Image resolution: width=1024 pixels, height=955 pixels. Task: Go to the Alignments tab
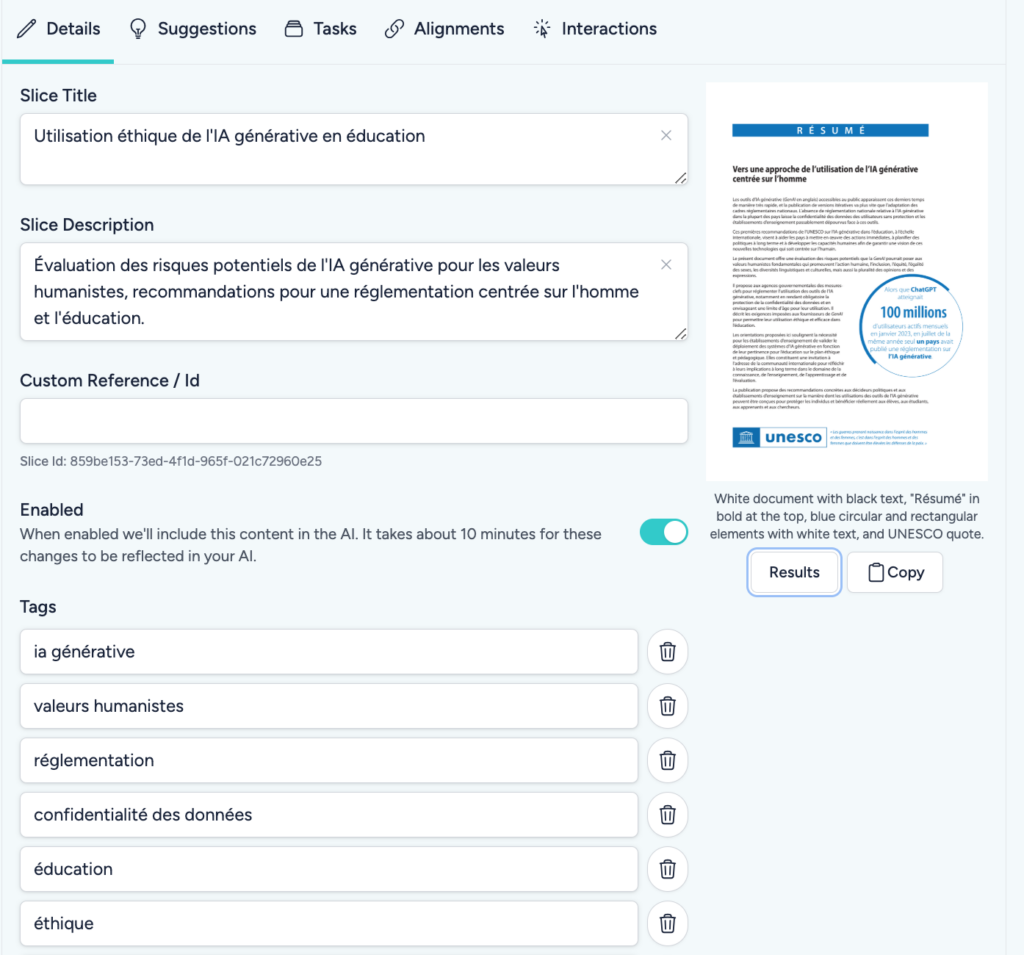pyautogui.click(x=444, y=29)
